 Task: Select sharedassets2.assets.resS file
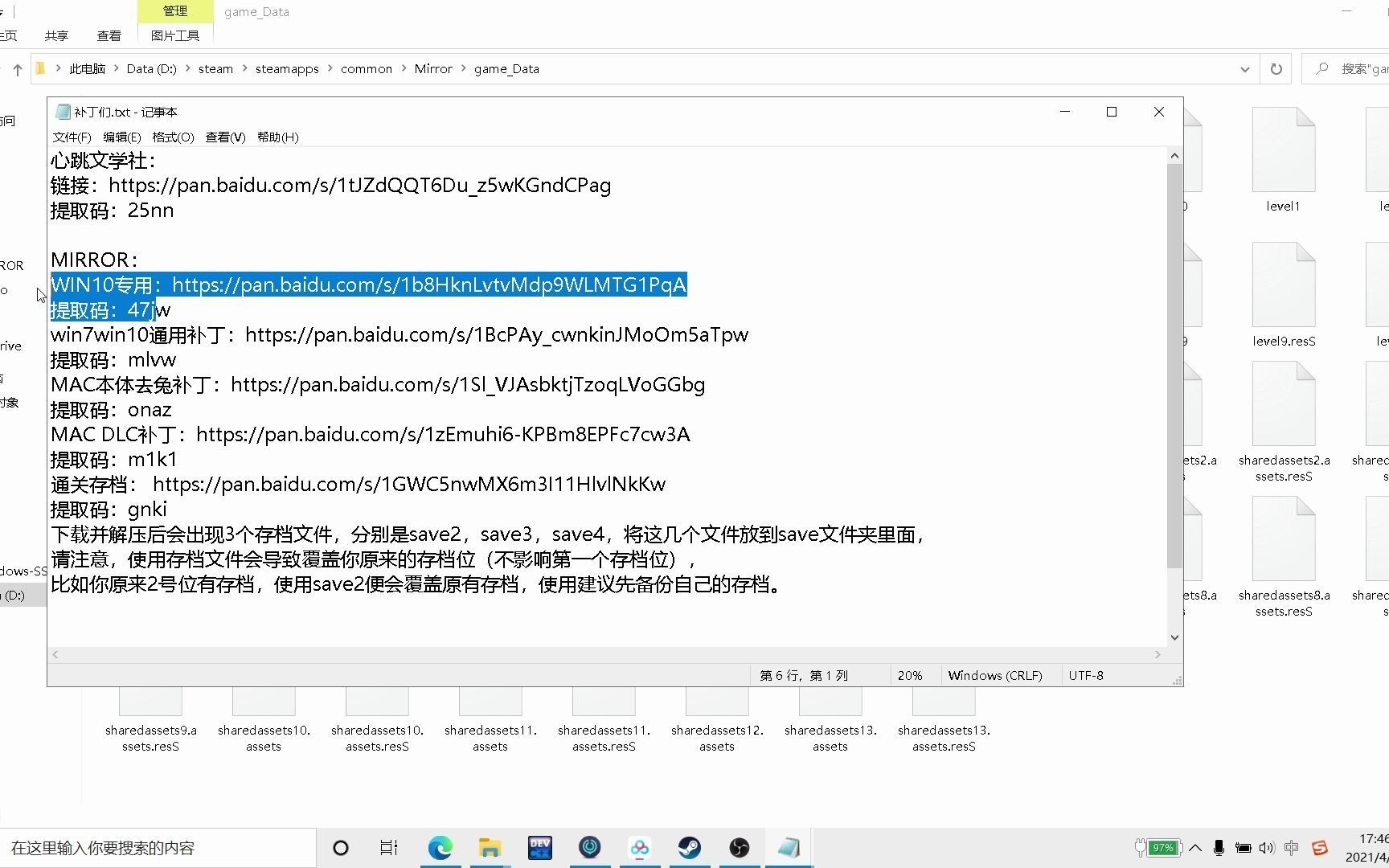(x=1284, y=422)
